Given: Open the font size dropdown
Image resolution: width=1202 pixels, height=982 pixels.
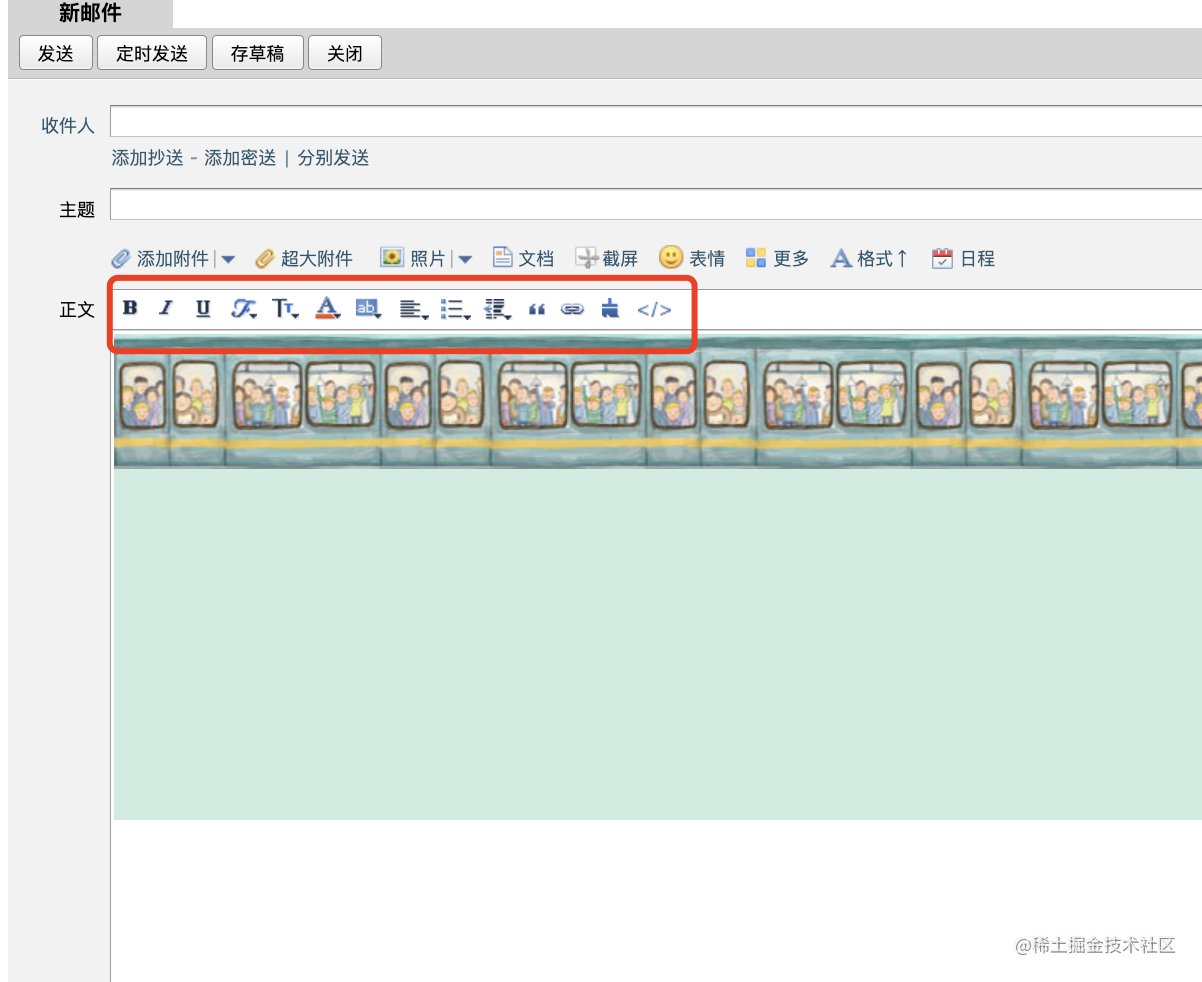Looking at the screenshot, I should [x=285, y=309].
